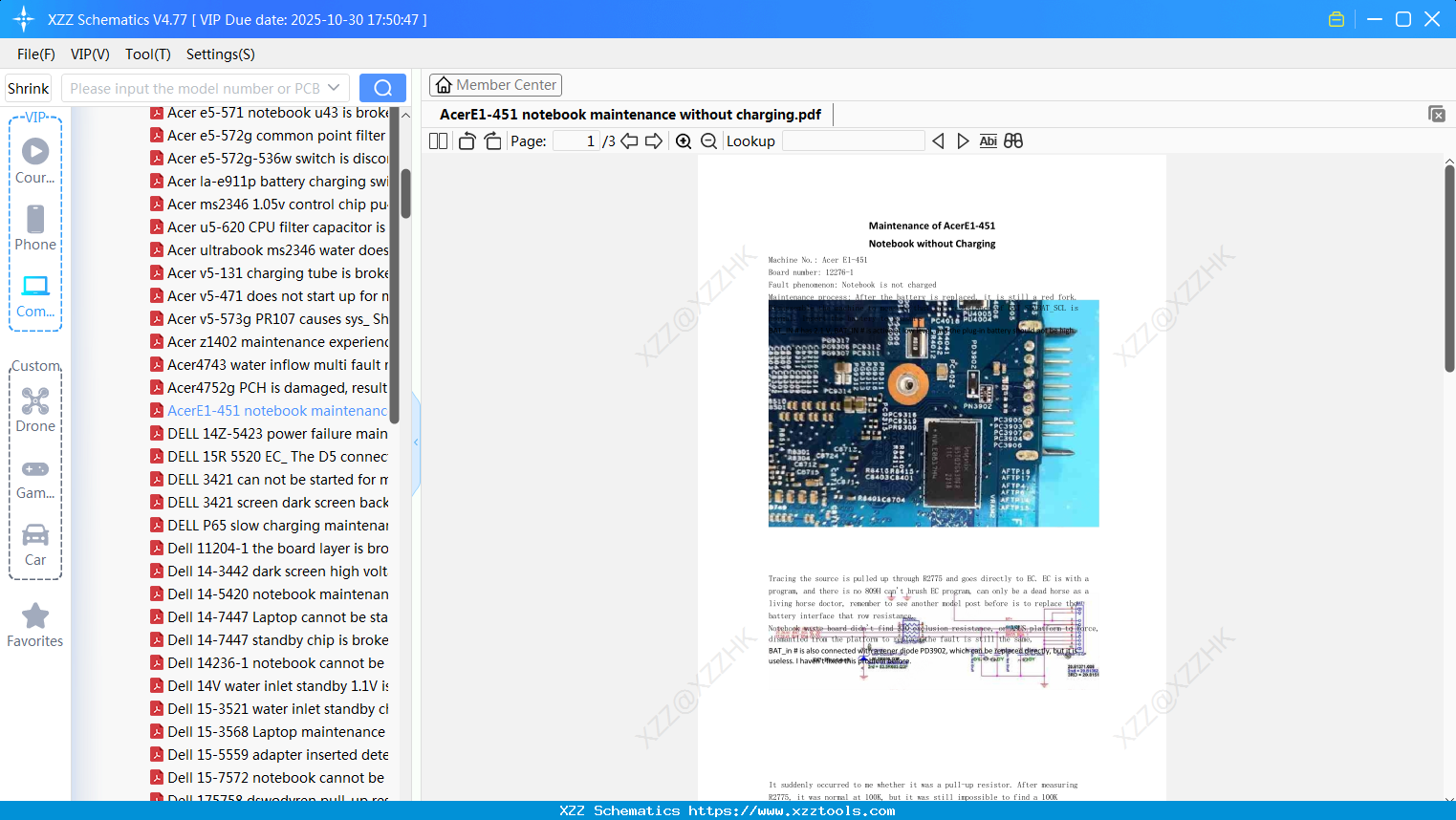The width and height of the screenshot is (1456, 820).
Task: Open Acer v5-573g PR107 file
Action: click(x=269, y=319)
